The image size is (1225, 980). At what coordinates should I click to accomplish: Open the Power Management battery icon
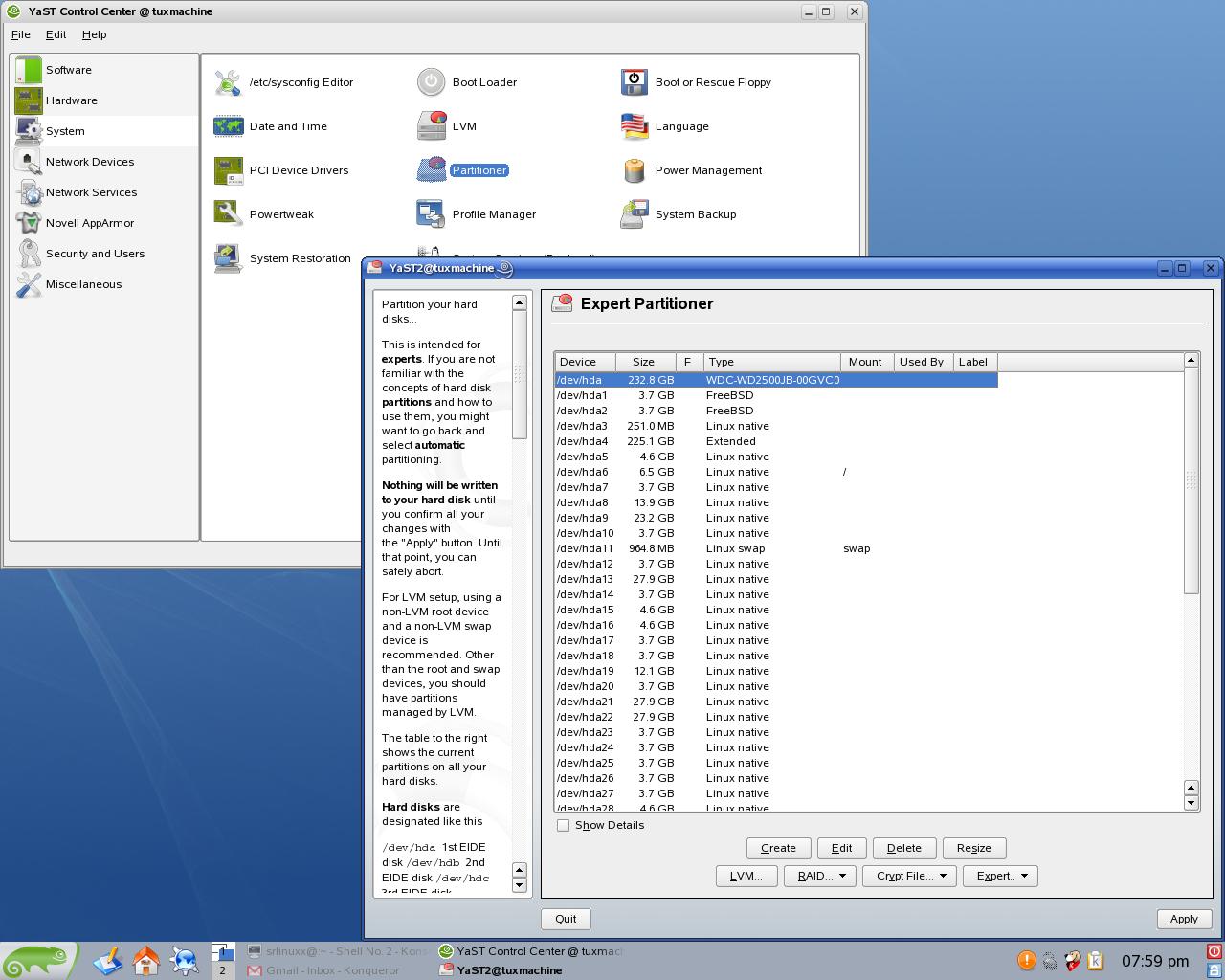(634, 170)
